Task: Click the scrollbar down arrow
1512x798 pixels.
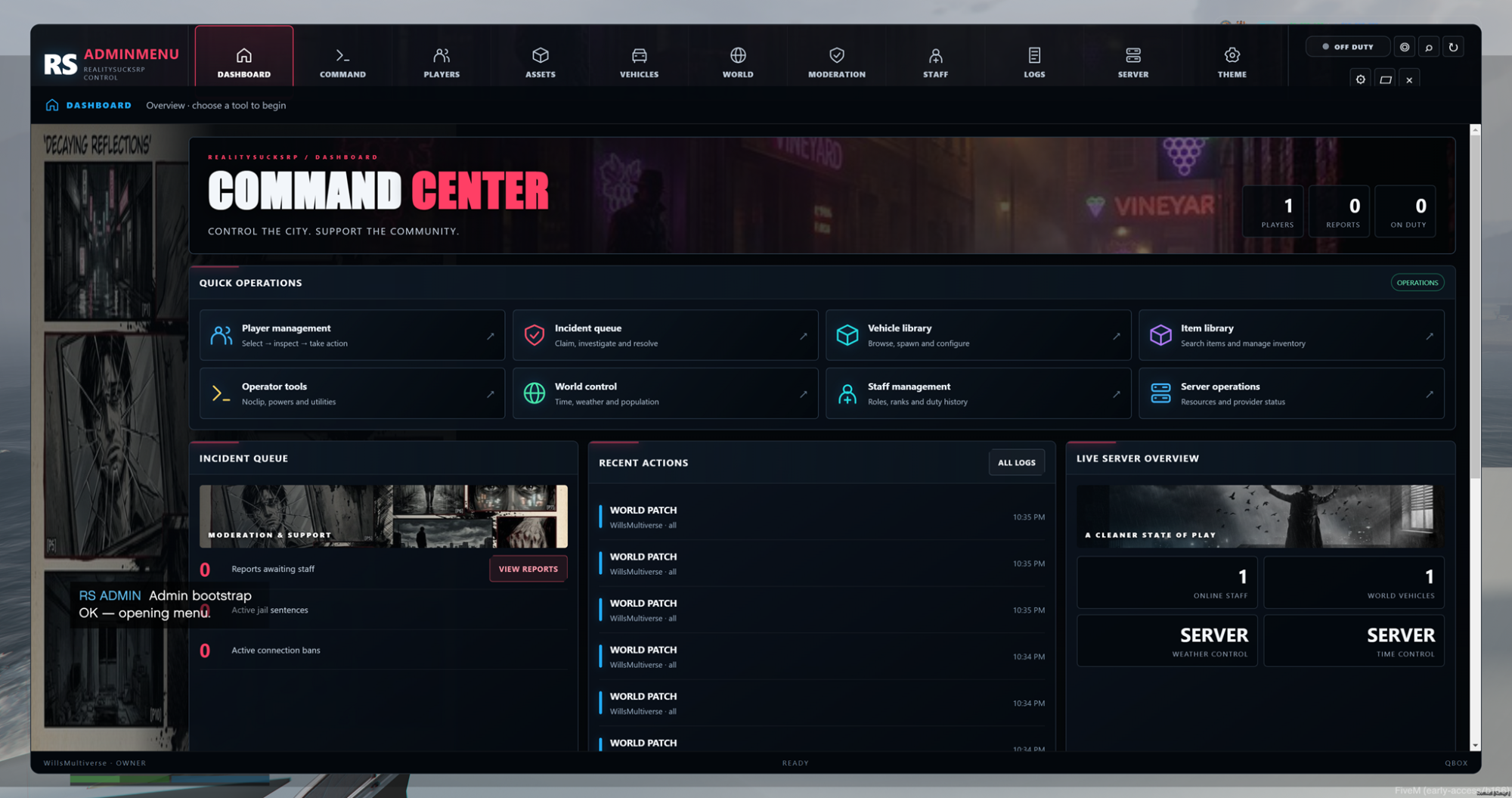Action: (x=1475, y=746)
